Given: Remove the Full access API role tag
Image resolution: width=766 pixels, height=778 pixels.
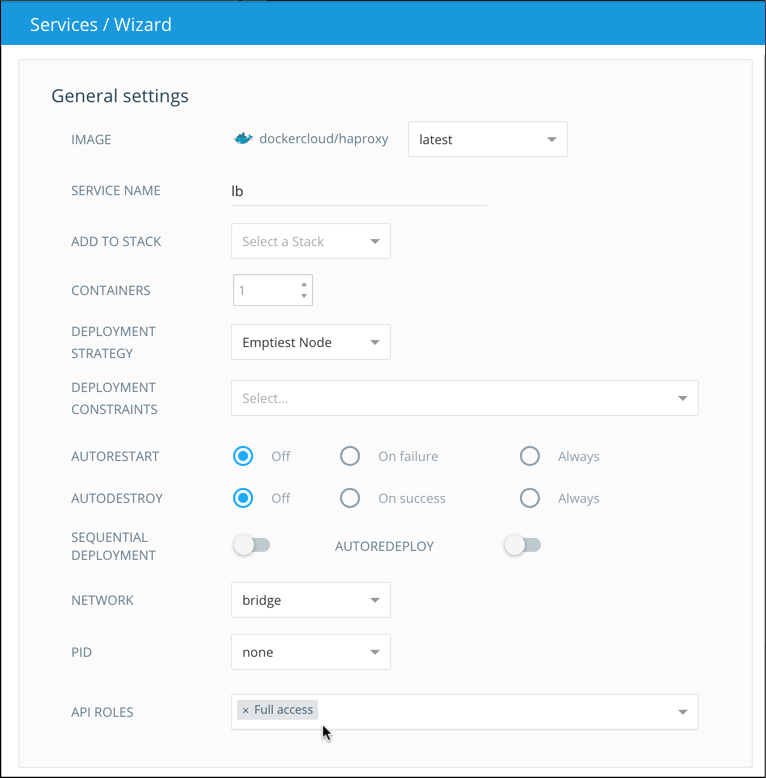Looking at the screenshot, I should (x=246, y=710).
